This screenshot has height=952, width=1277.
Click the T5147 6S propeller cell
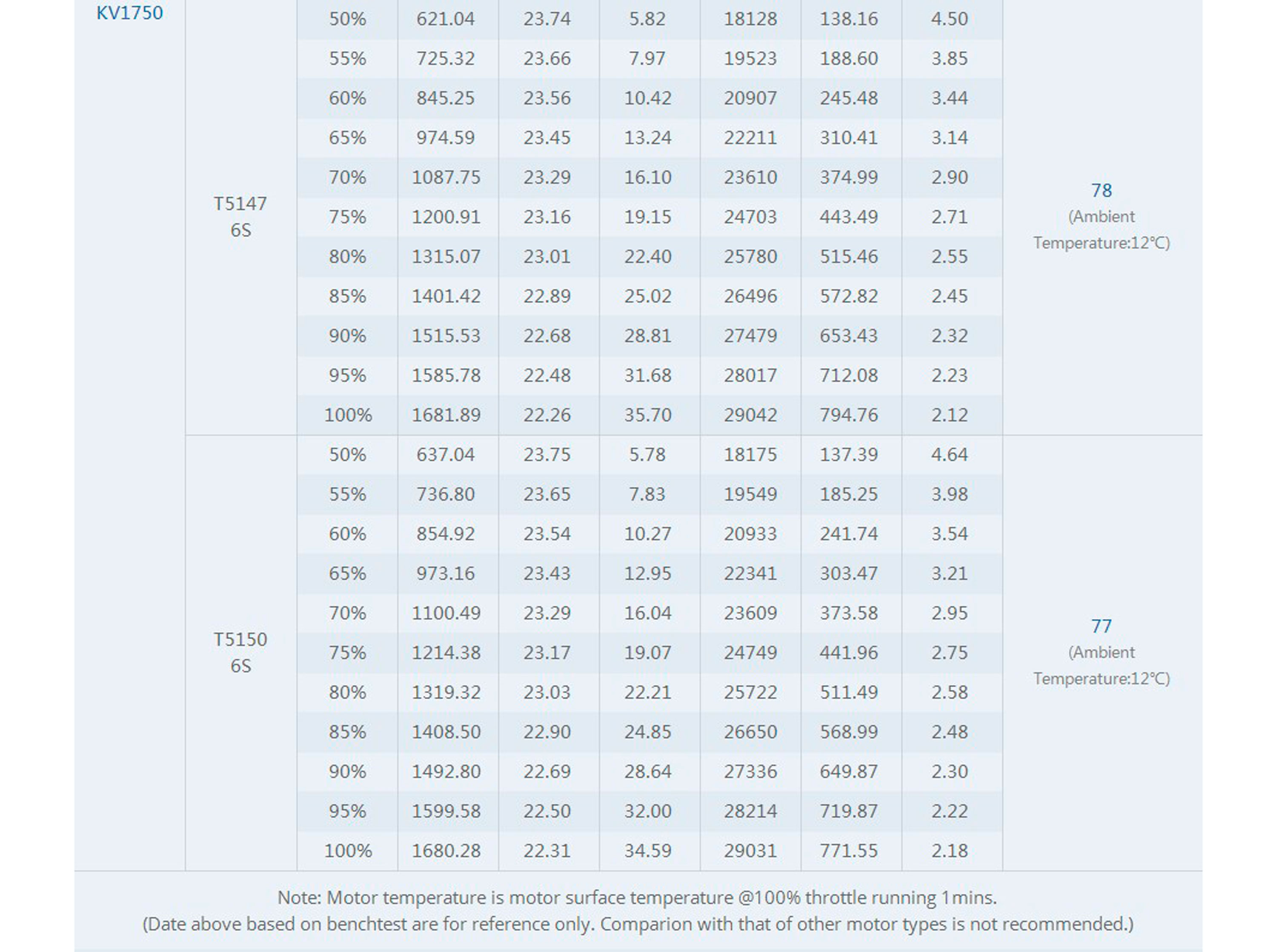click(240, 217)
